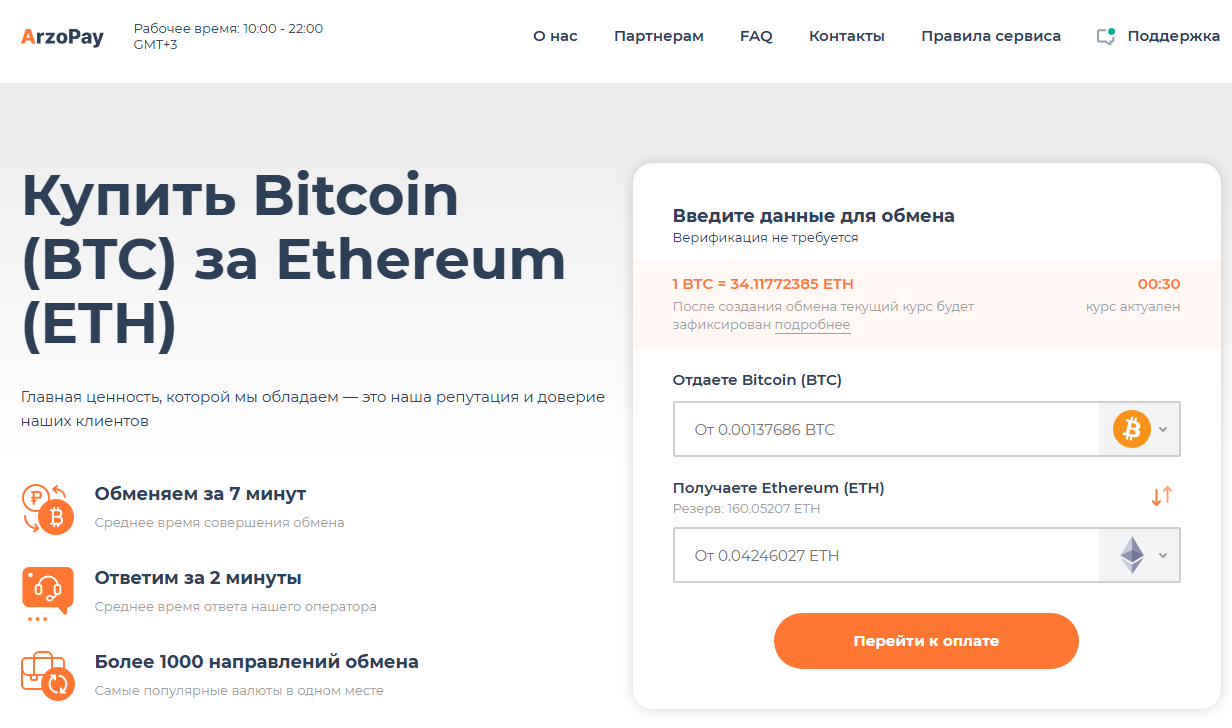Click the 'Поддержка' support link
Screen dimensions: 1232x728
pyautogui.click(x=1173, y=36)
